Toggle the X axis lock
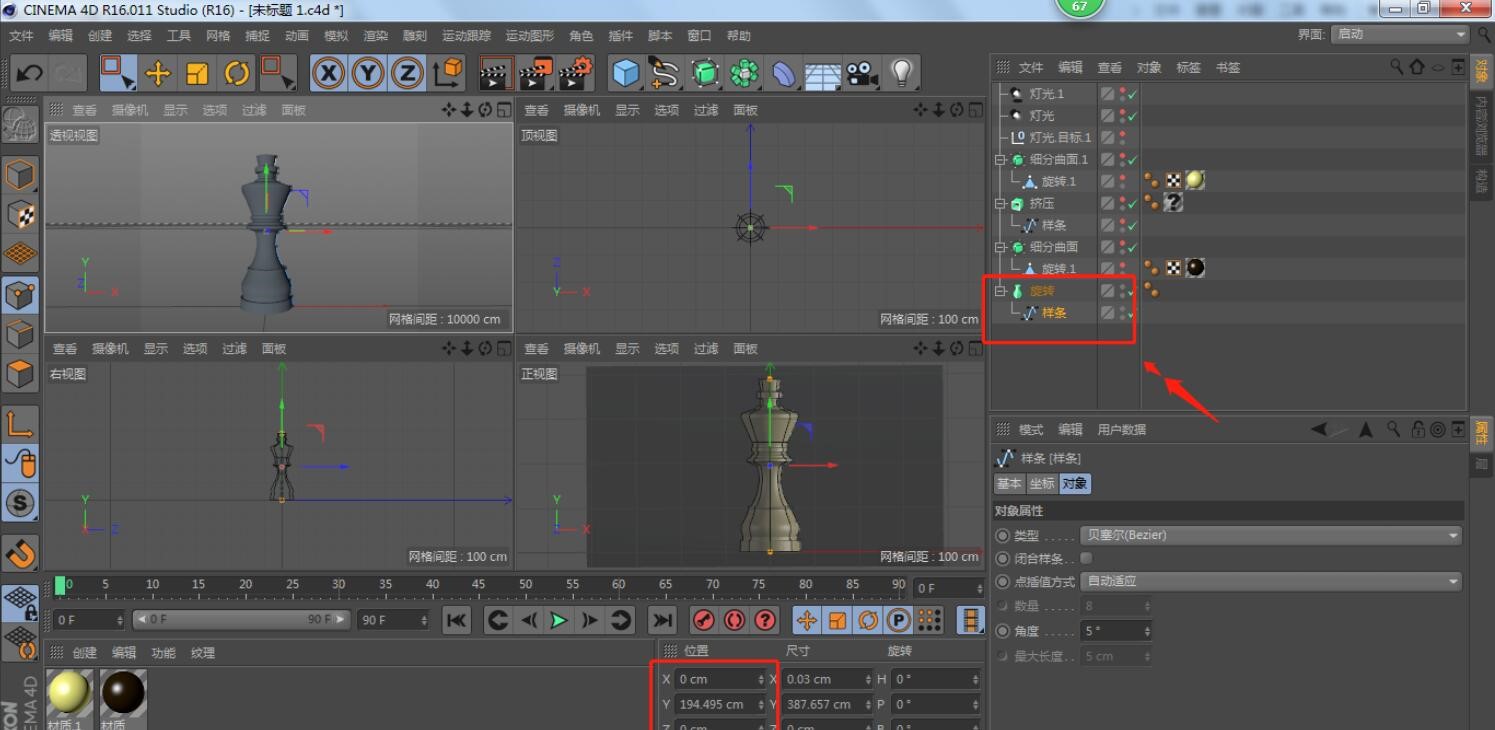 click(329, 73)
